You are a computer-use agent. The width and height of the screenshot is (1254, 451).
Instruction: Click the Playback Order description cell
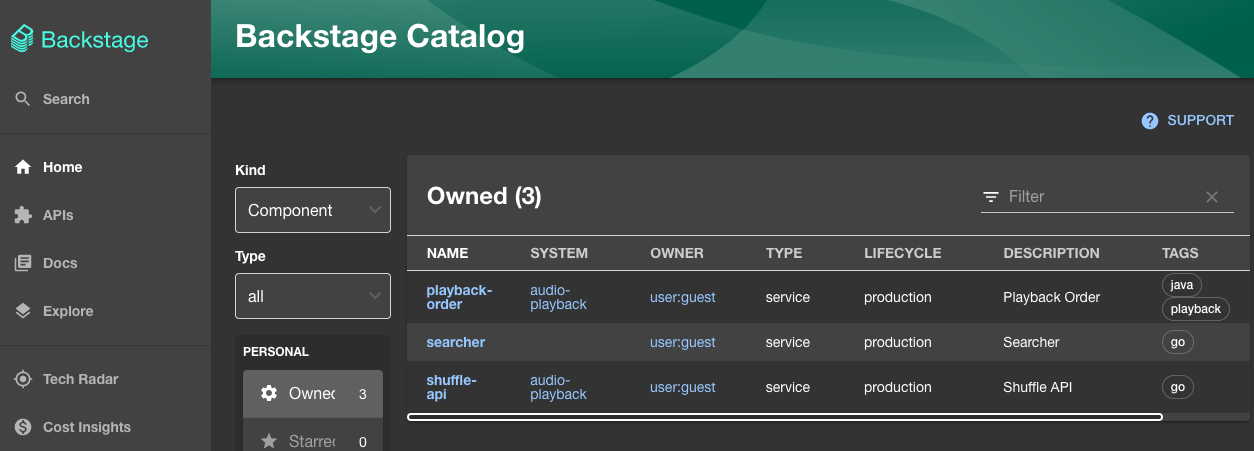click(x=1051, y=297)
